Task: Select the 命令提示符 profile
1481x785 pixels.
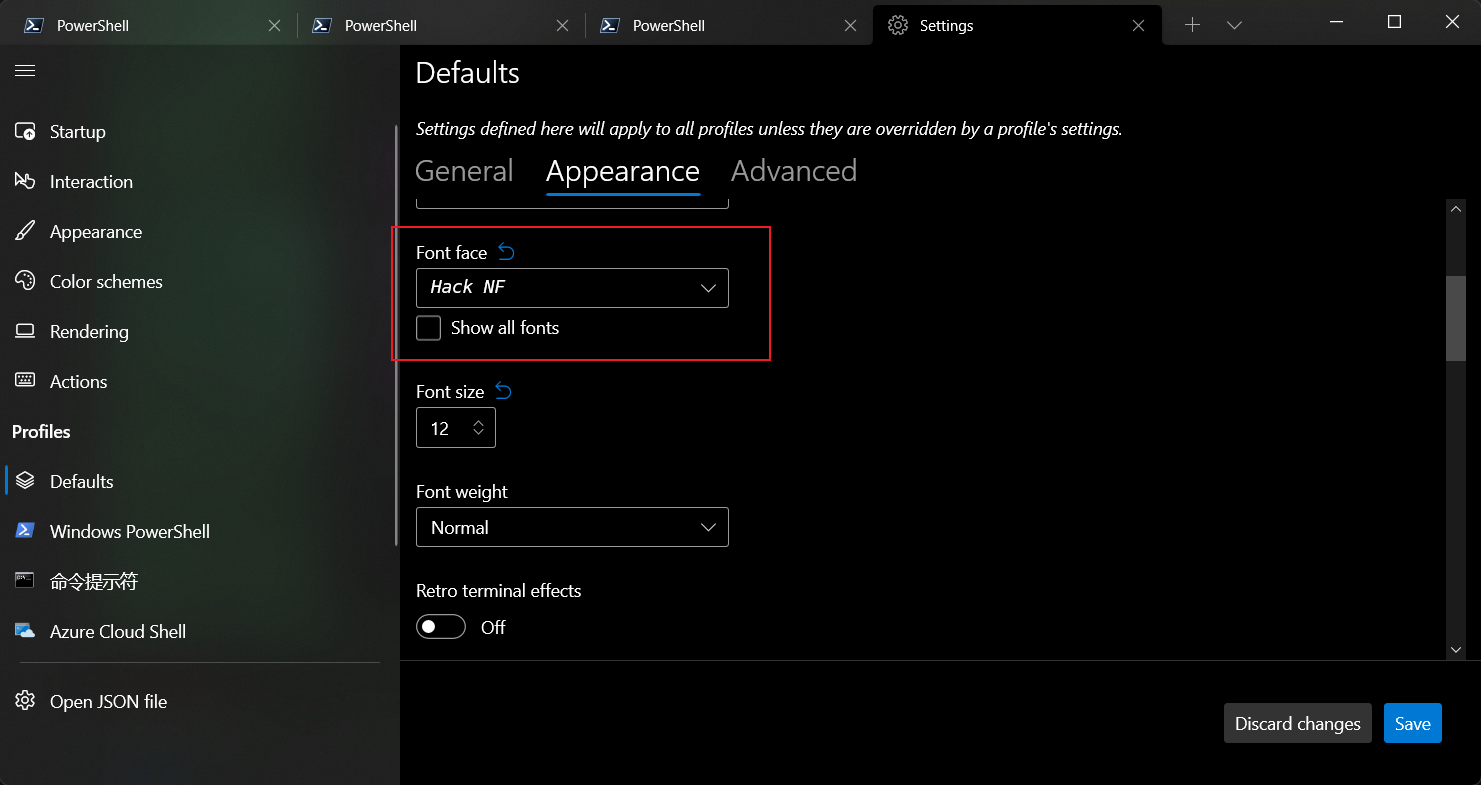Action: pos(198,581)
